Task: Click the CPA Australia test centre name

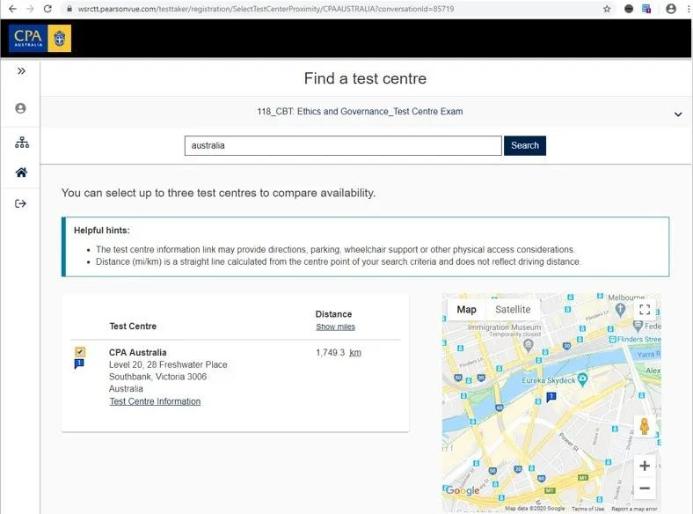Action: pos(137,352)
